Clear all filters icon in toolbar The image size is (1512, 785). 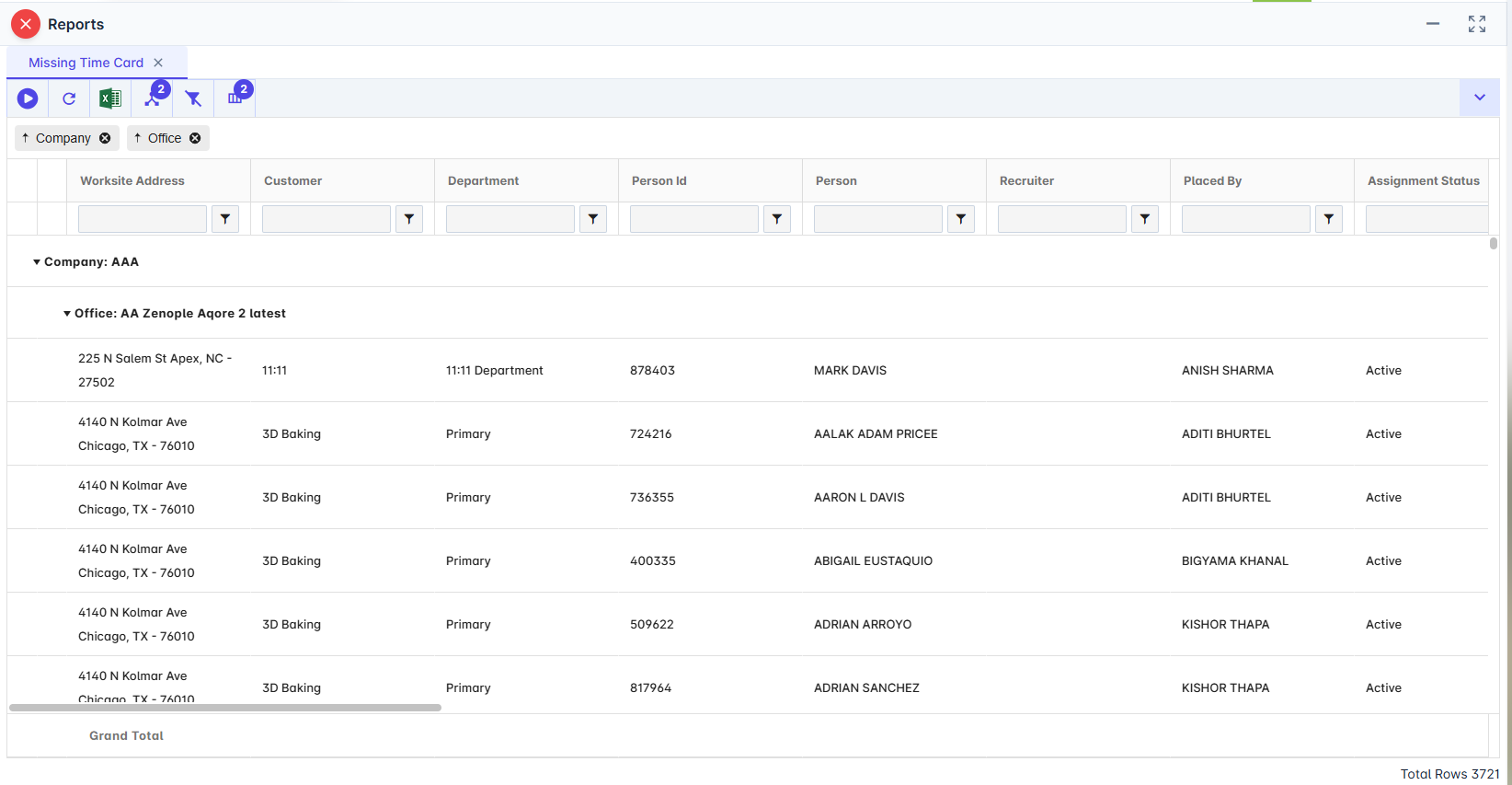(193, 98)
